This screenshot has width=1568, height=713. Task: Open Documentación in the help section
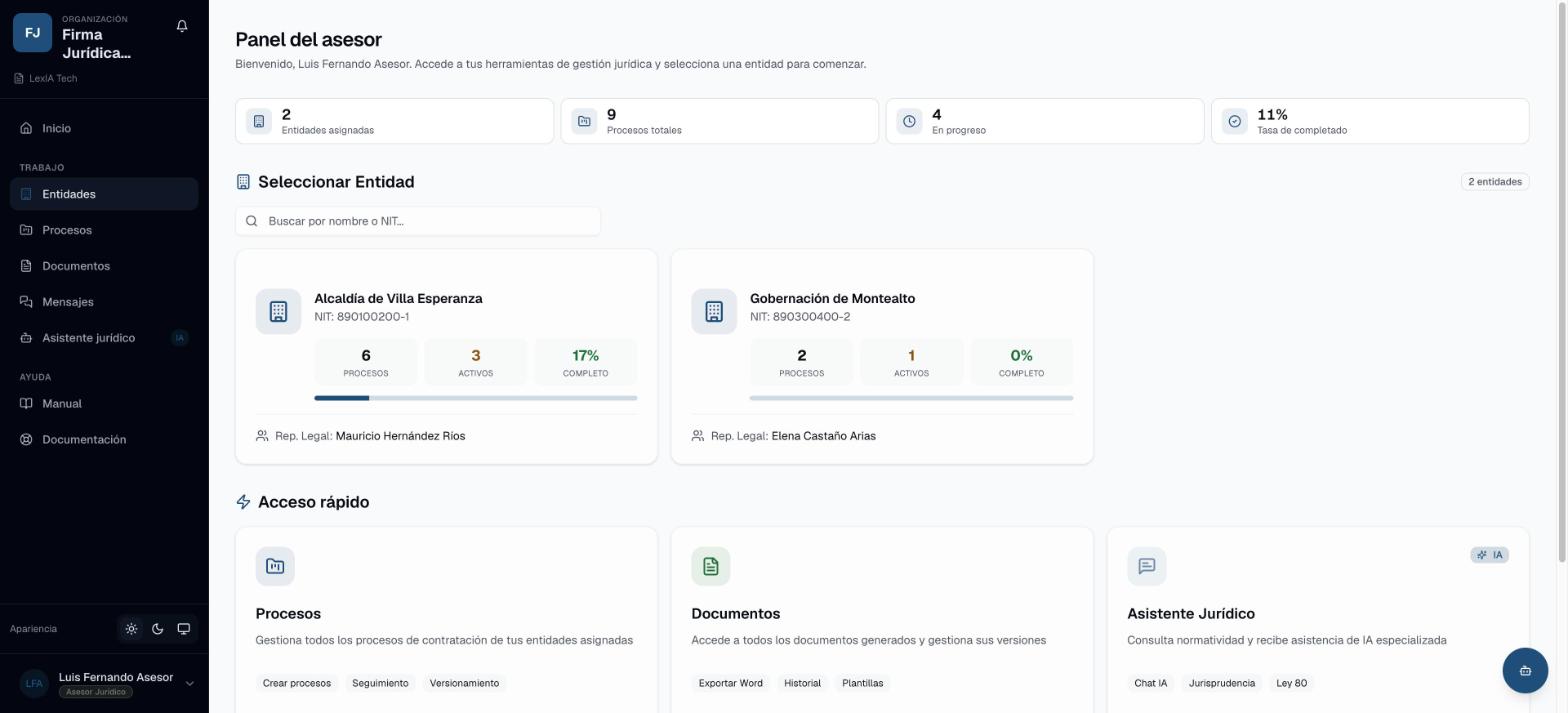(x=104, y=440)
